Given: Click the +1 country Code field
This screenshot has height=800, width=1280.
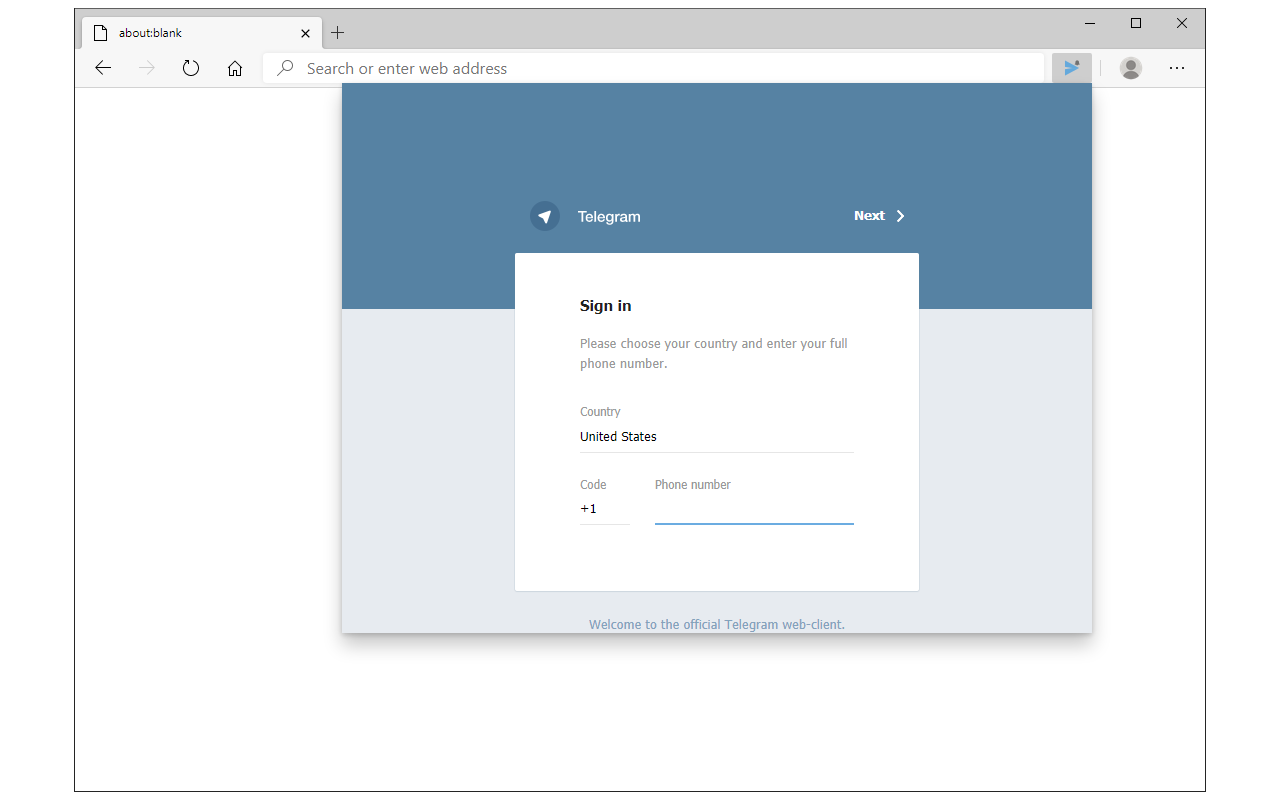Looking at the screenshot, I should point(605,509).
